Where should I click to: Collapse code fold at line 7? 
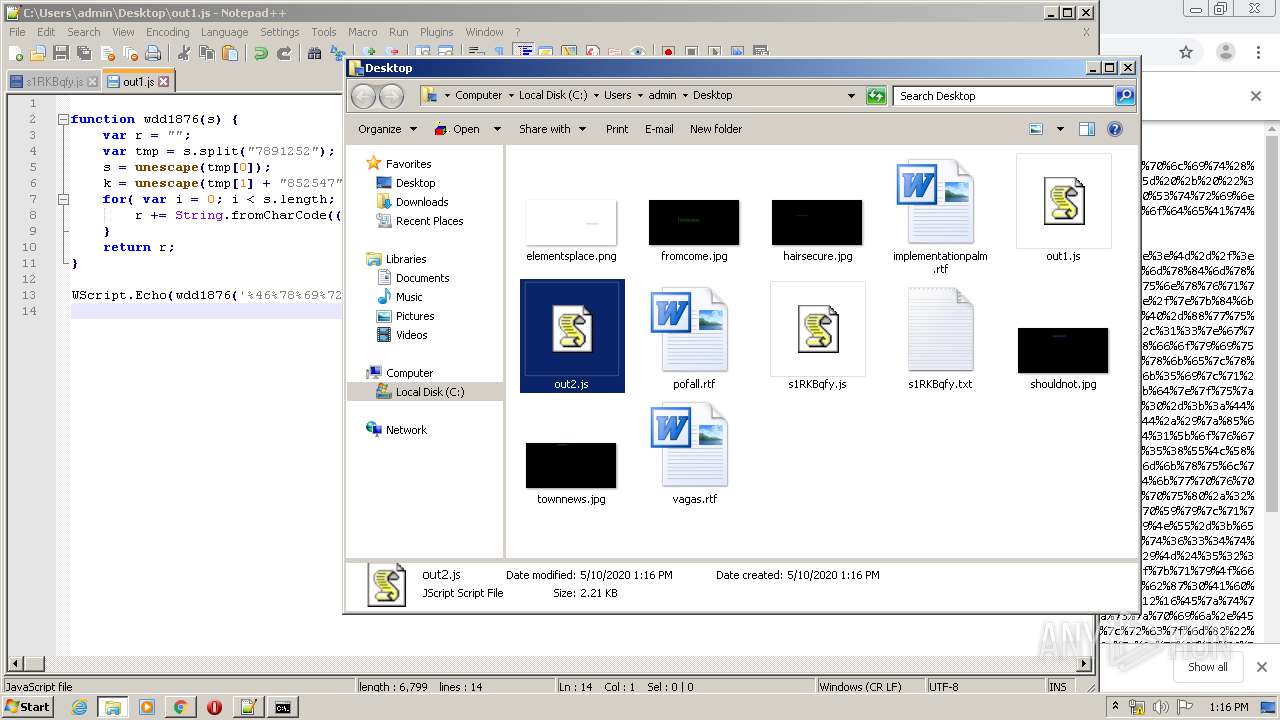click(x=63, y=199)
